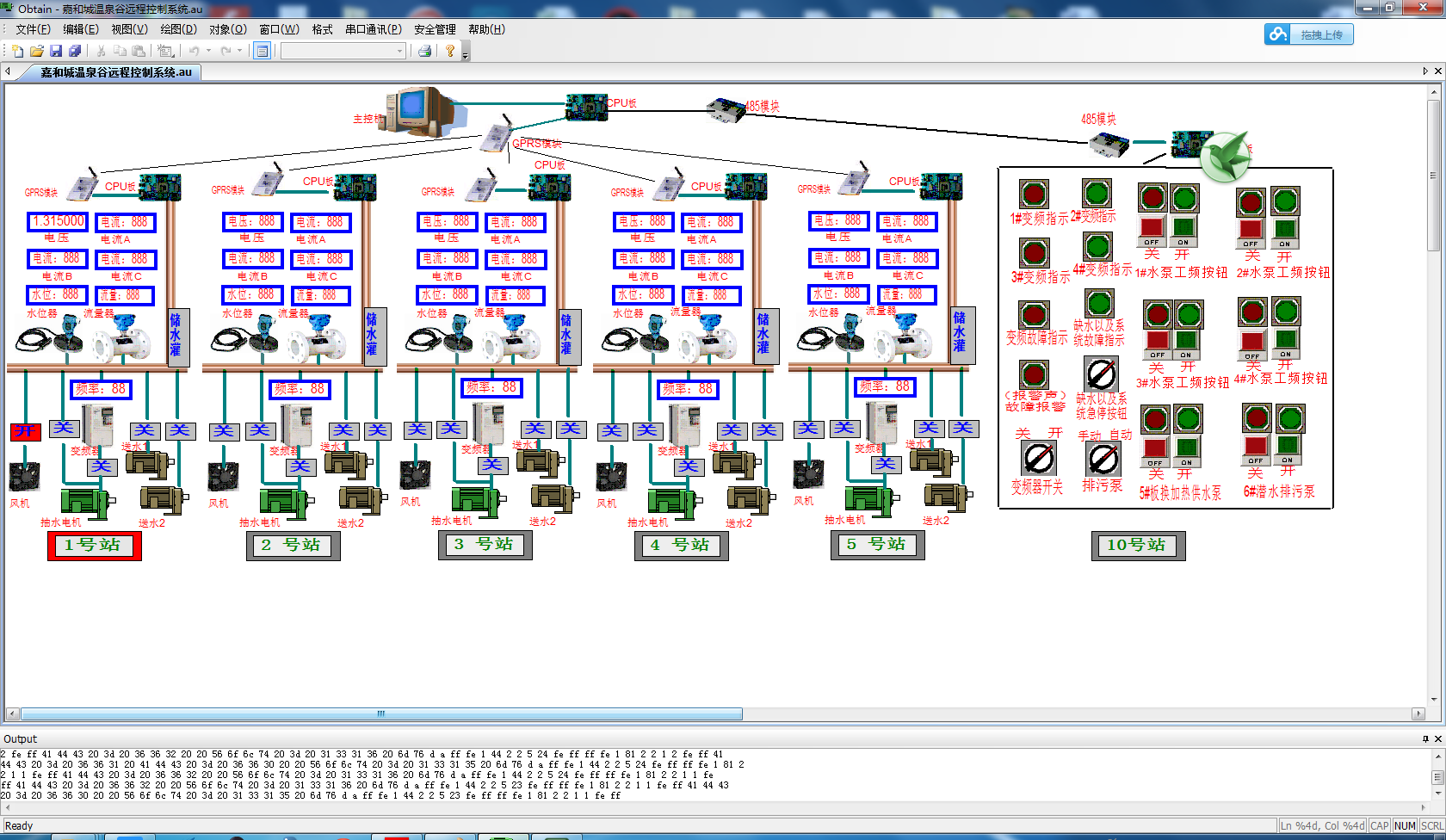This screenshot has width=1446, height=840.
Task: Click the 2#变频指示 green indicator lamp
Action: (1097, 193)
